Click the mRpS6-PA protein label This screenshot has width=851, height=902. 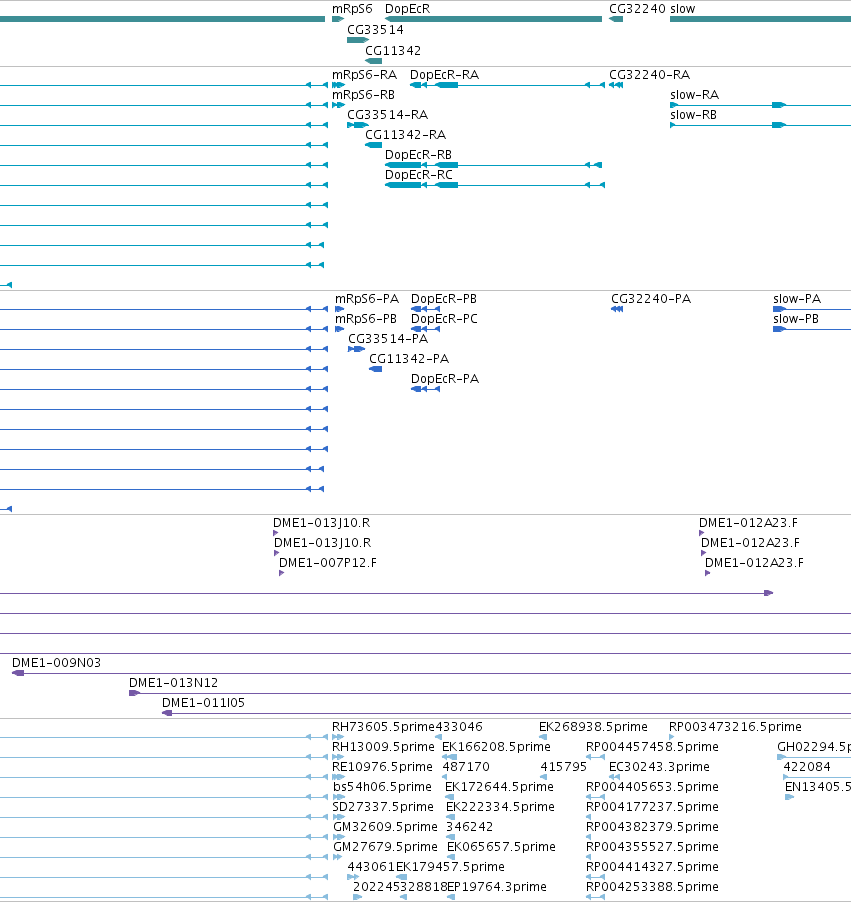point(367,299)
